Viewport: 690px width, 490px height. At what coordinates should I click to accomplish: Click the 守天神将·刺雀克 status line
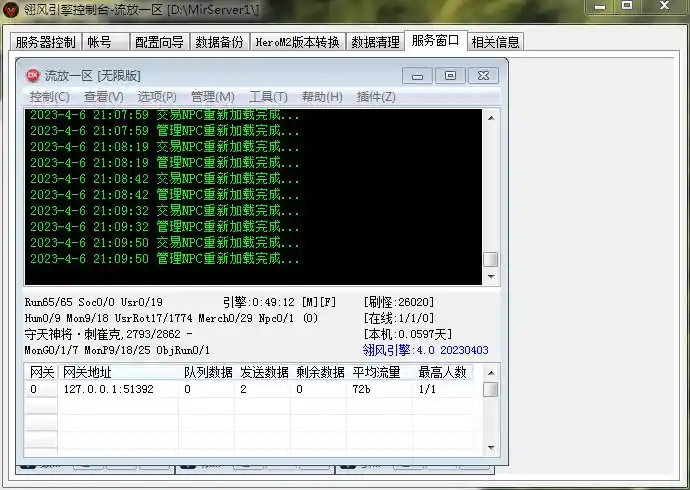pyautogui.click(x=109, y=334)
